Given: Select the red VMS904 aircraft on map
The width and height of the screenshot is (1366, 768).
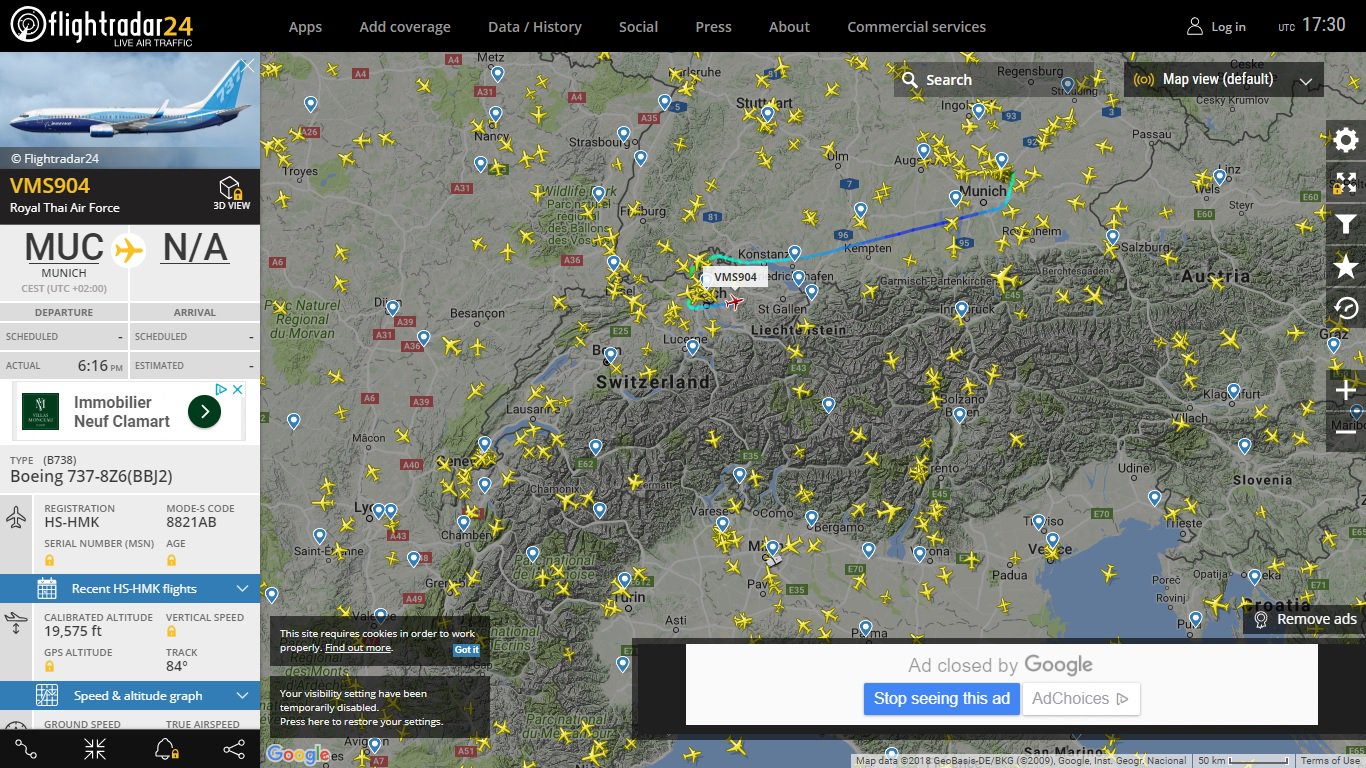Looking at the screenshot, I should (x=735, y=301).
